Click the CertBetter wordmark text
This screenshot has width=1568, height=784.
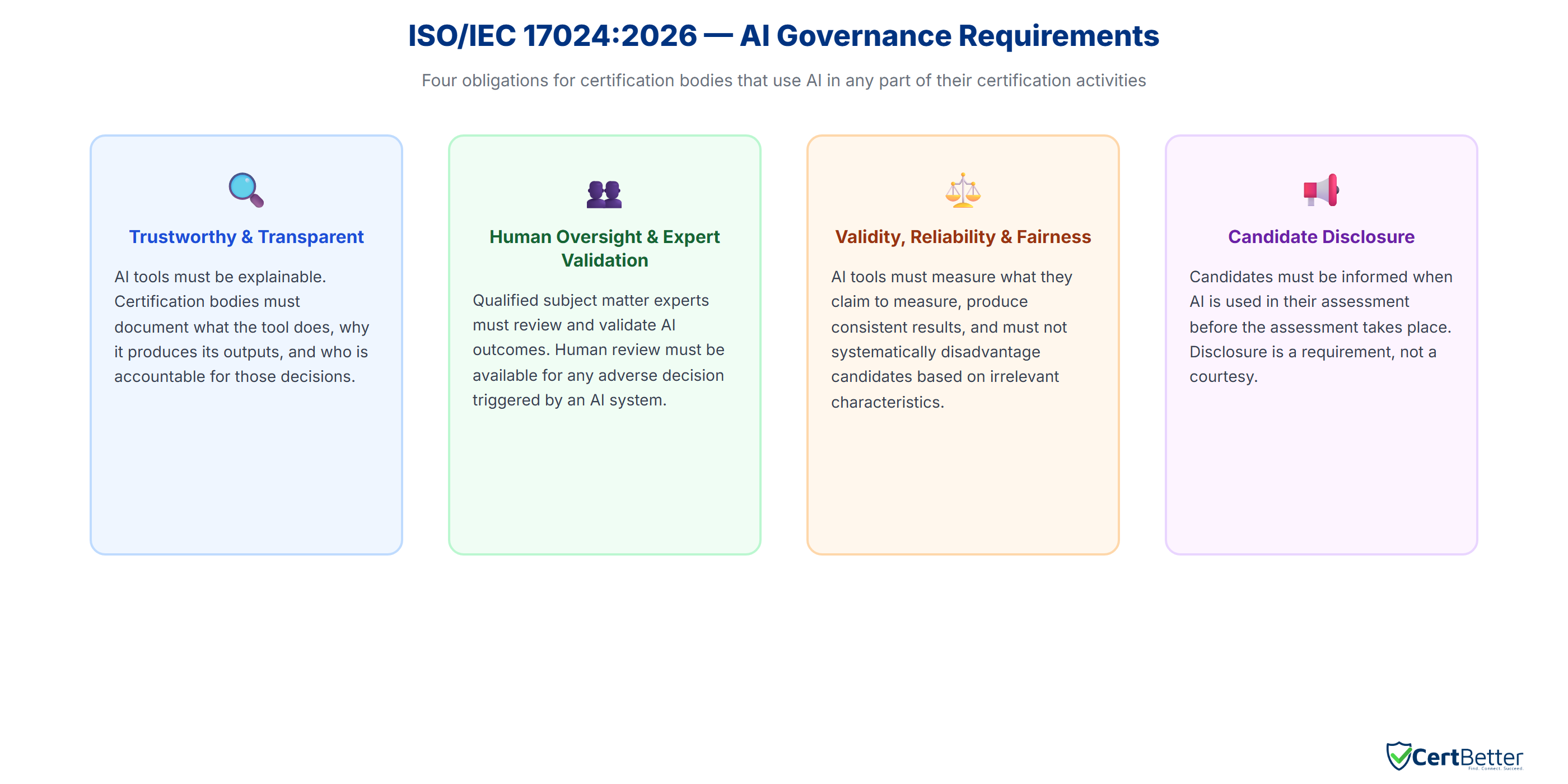coord(1467,757)
